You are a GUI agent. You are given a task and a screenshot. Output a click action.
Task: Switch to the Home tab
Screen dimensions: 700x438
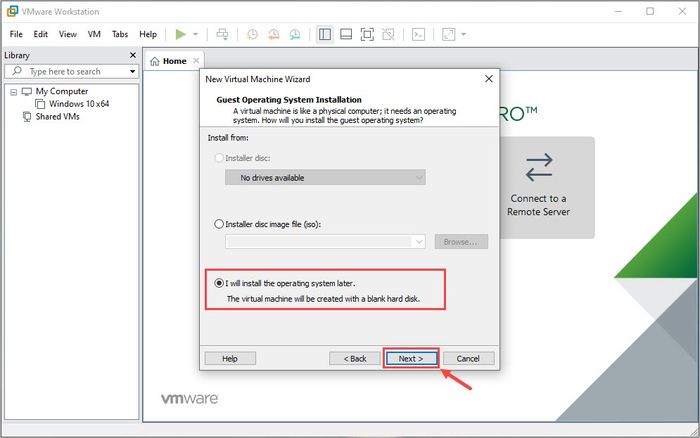pos(174,61)
